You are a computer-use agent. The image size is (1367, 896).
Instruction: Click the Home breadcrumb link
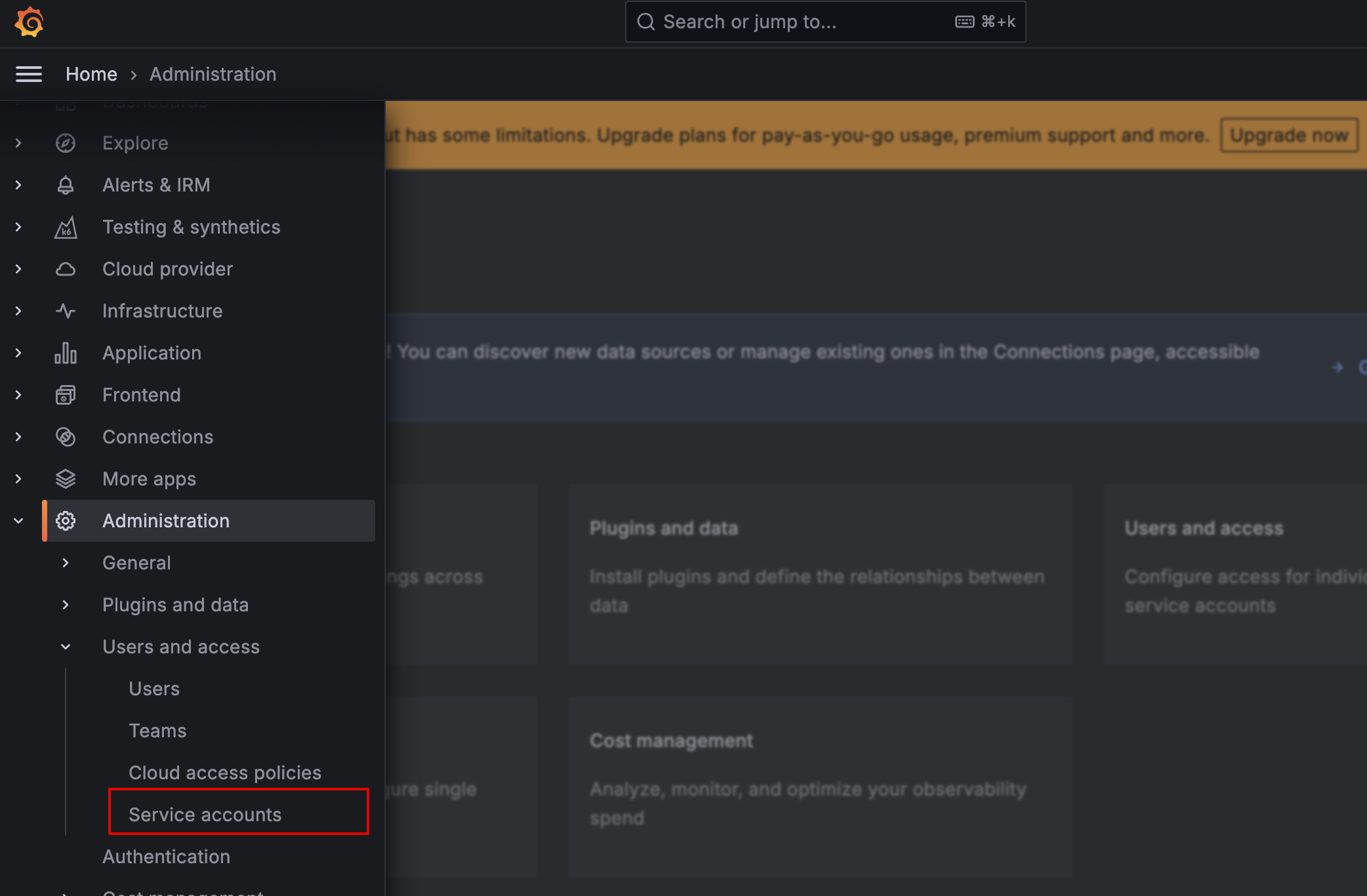coord(91,74)
